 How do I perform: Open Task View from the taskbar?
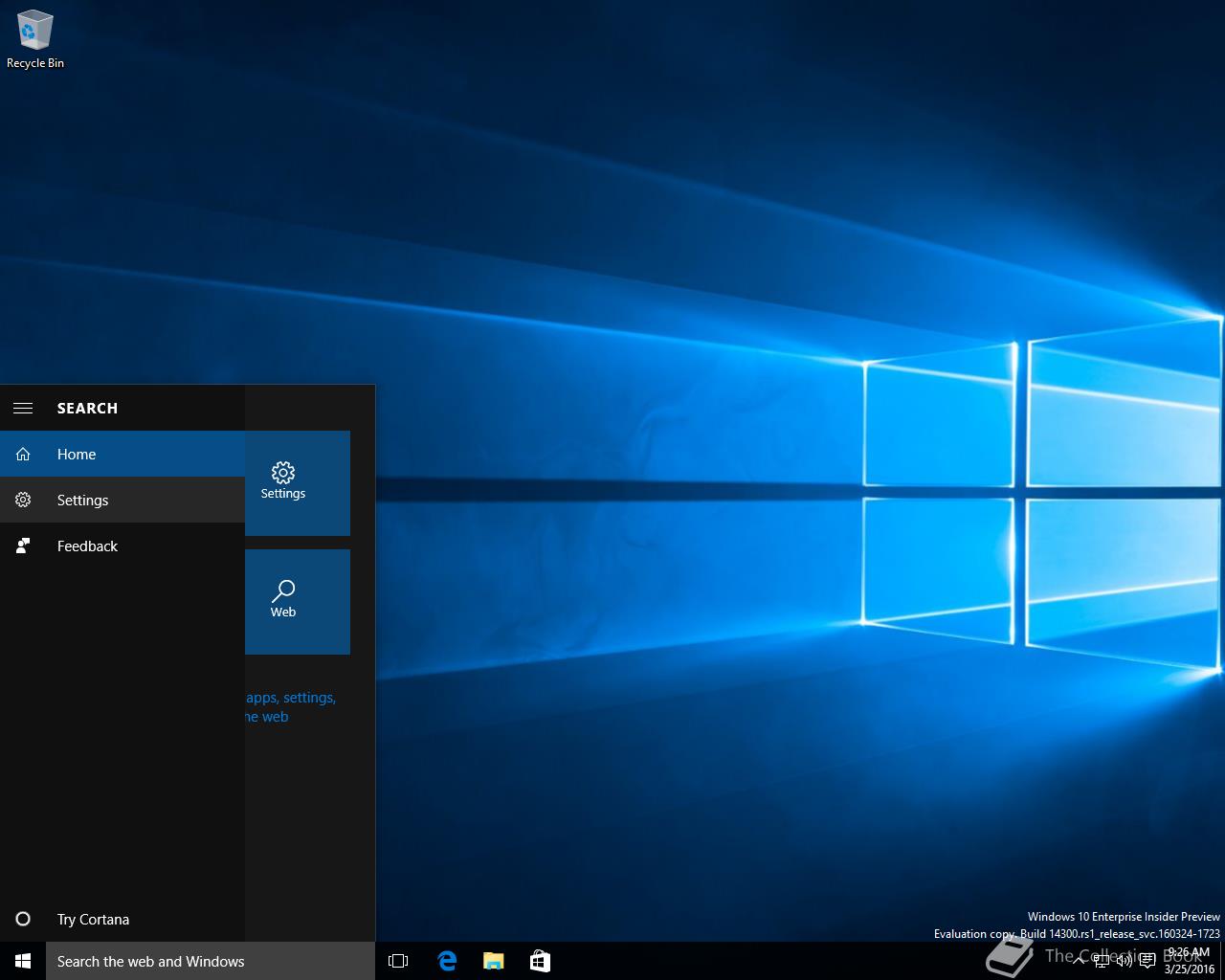click(398, 961)
